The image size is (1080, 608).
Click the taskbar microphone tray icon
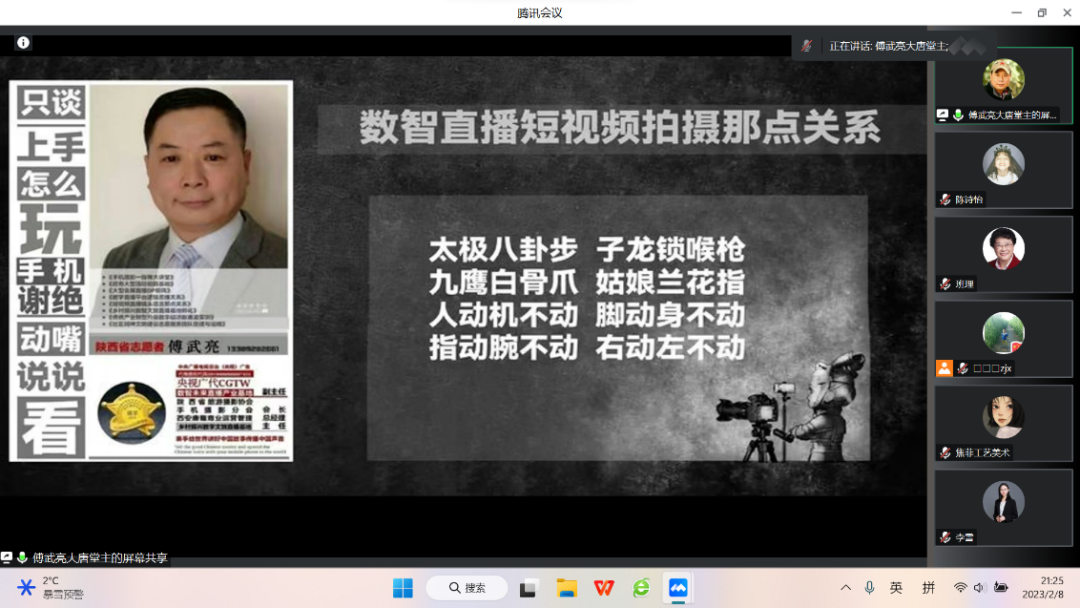(870, 588)
